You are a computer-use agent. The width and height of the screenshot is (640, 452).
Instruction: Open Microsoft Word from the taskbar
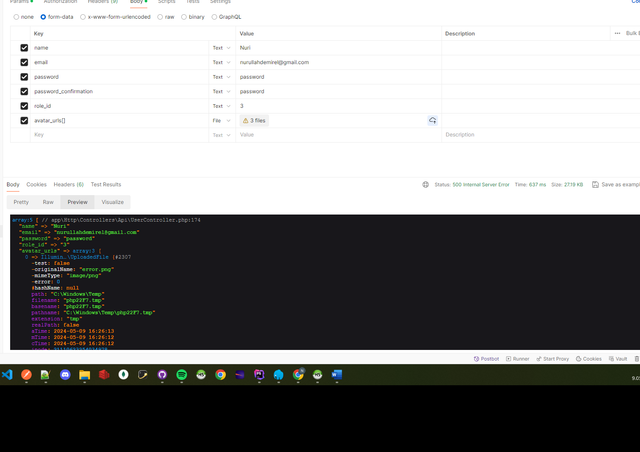(337, 374)
